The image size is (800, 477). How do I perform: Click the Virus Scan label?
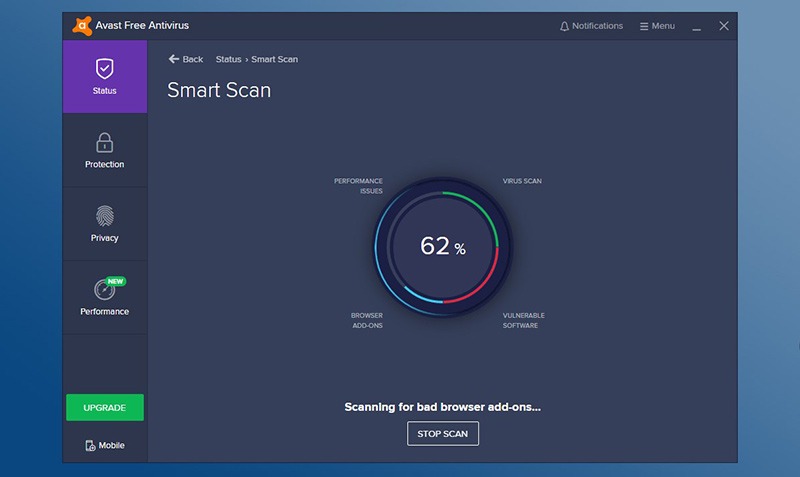[x=522, y=181]
